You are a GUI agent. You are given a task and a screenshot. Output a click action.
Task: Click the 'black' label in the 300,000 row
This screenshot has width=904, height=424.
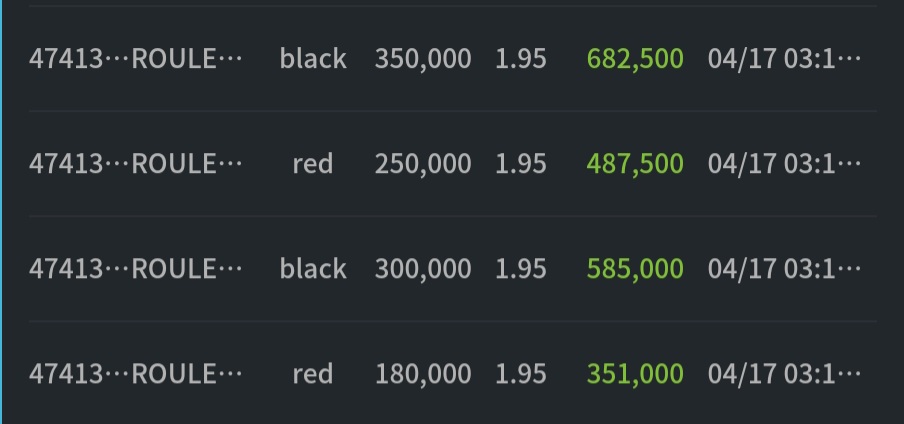[313, 269]
